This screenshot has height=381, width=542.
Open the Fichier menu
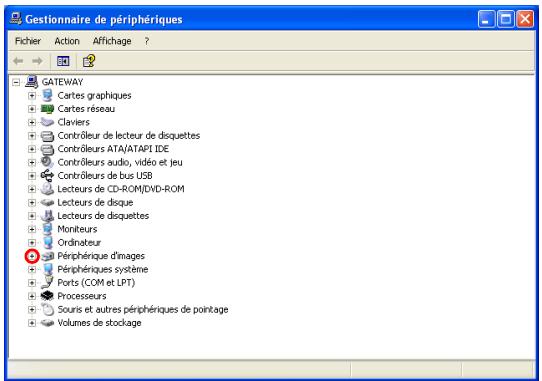click(28, 41)
